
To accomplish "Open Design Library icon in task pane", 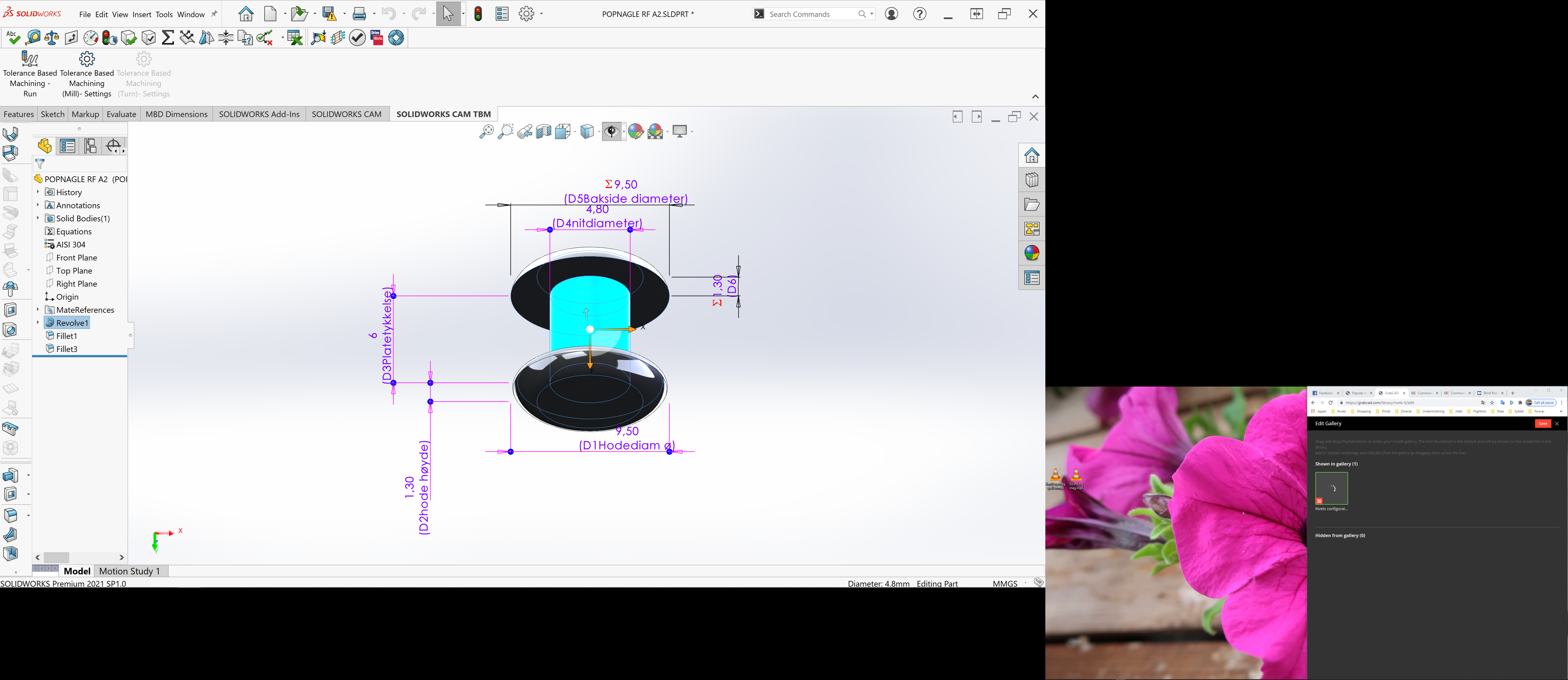I will pos(1032,180).
